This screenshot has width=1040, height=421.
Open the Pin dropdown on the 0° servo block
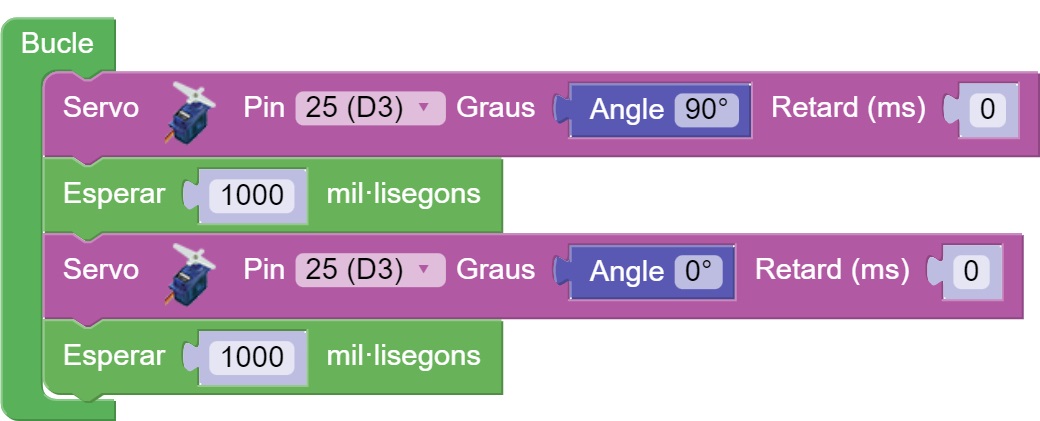click(369, 270)
